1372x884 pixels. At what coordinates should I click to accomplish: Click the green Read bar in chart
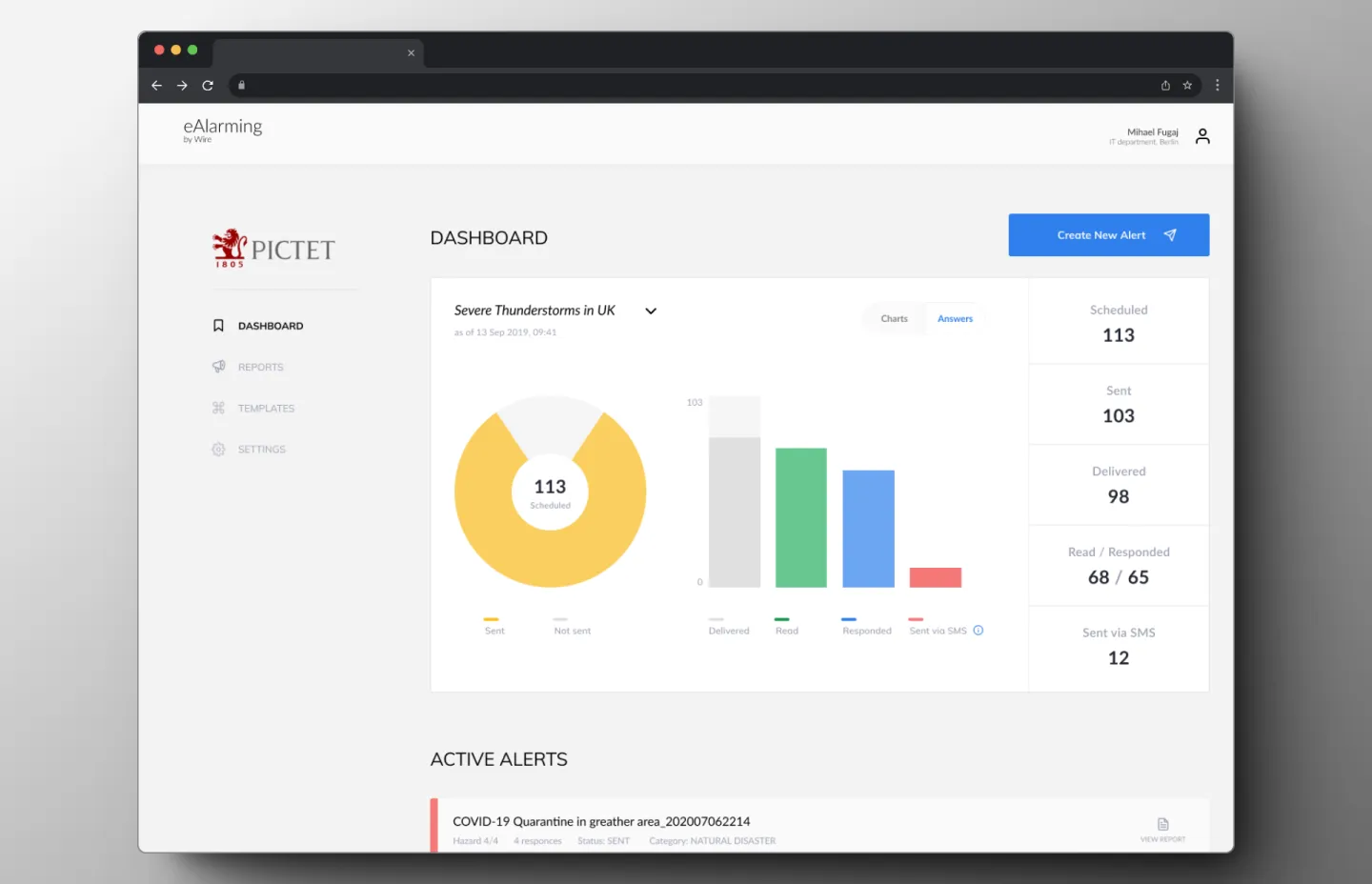coord(800,517)
